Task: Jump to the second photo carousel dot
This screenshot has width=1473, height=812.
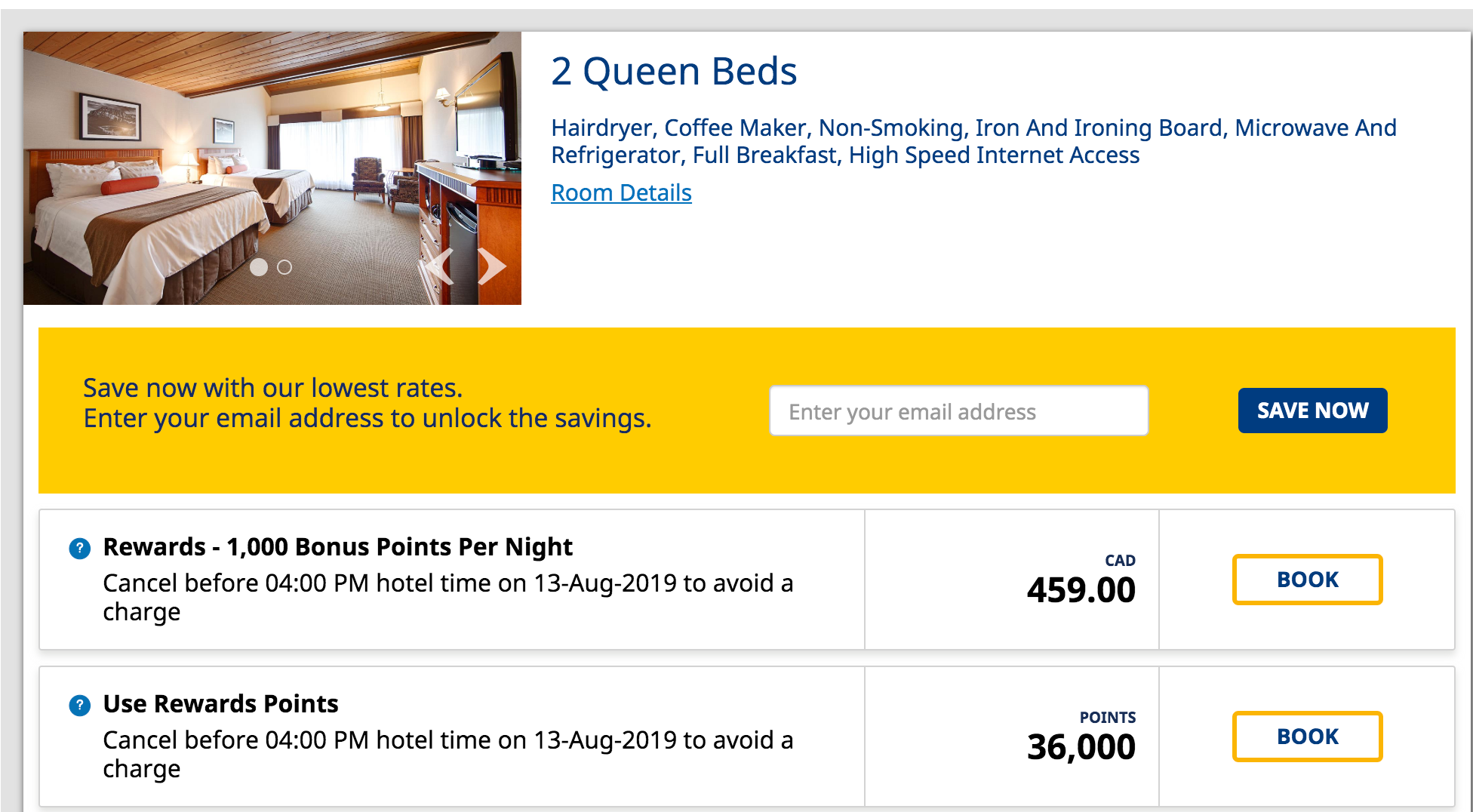Action: click(284, 267)
